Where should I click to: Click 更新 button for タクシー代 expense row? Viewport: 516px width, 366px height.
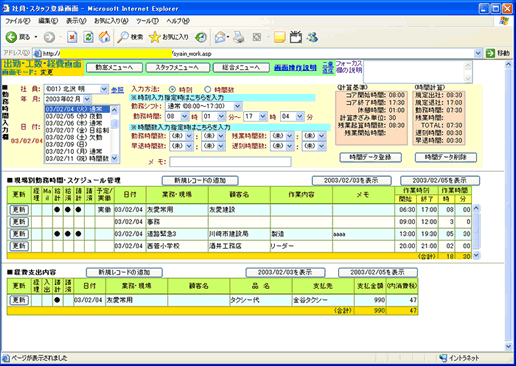[x=19, y=300]
